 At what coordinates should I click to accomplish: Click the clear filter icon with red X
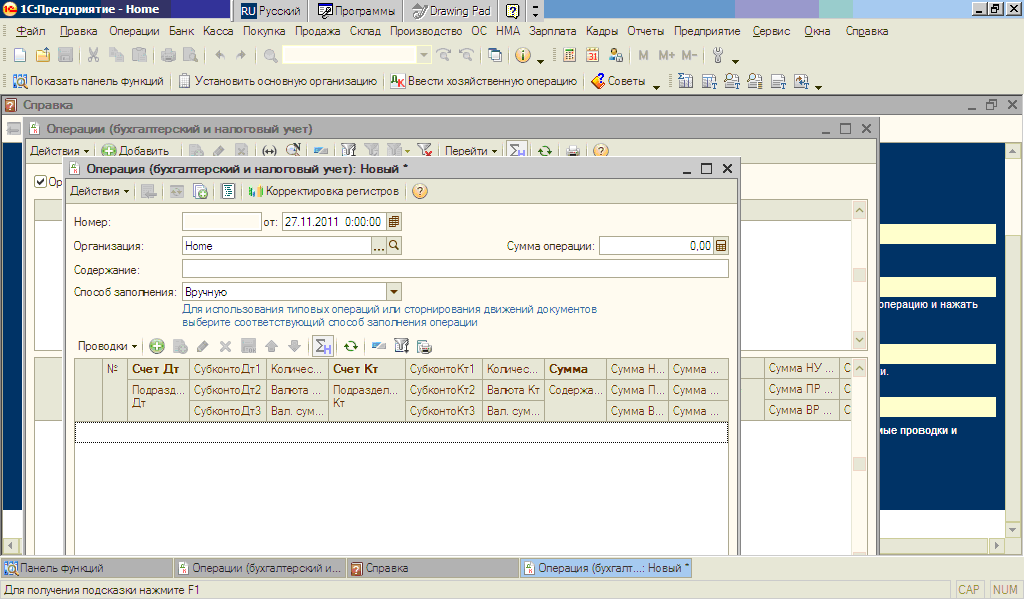click(x=424, y=151)
